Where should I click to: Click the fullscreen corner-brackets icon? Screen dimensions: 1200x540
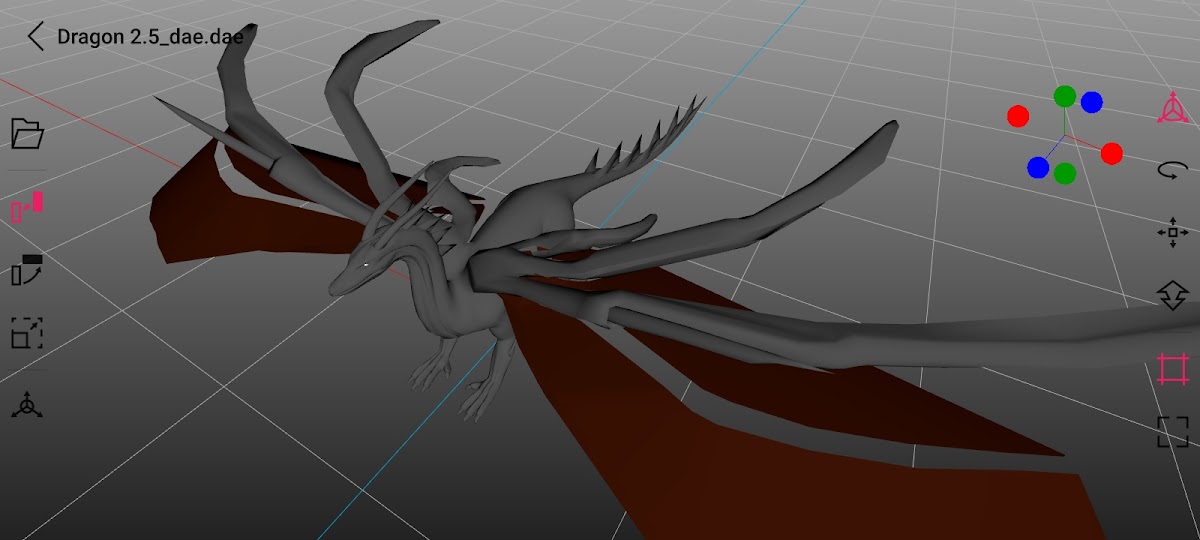click(x=1172, y=432)
